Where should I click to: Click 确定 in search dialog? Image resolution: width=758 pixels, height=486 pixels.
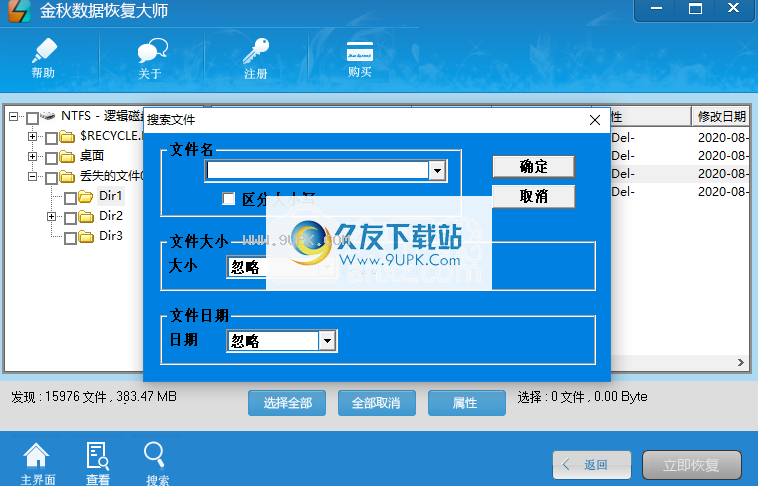pos(534,167)
